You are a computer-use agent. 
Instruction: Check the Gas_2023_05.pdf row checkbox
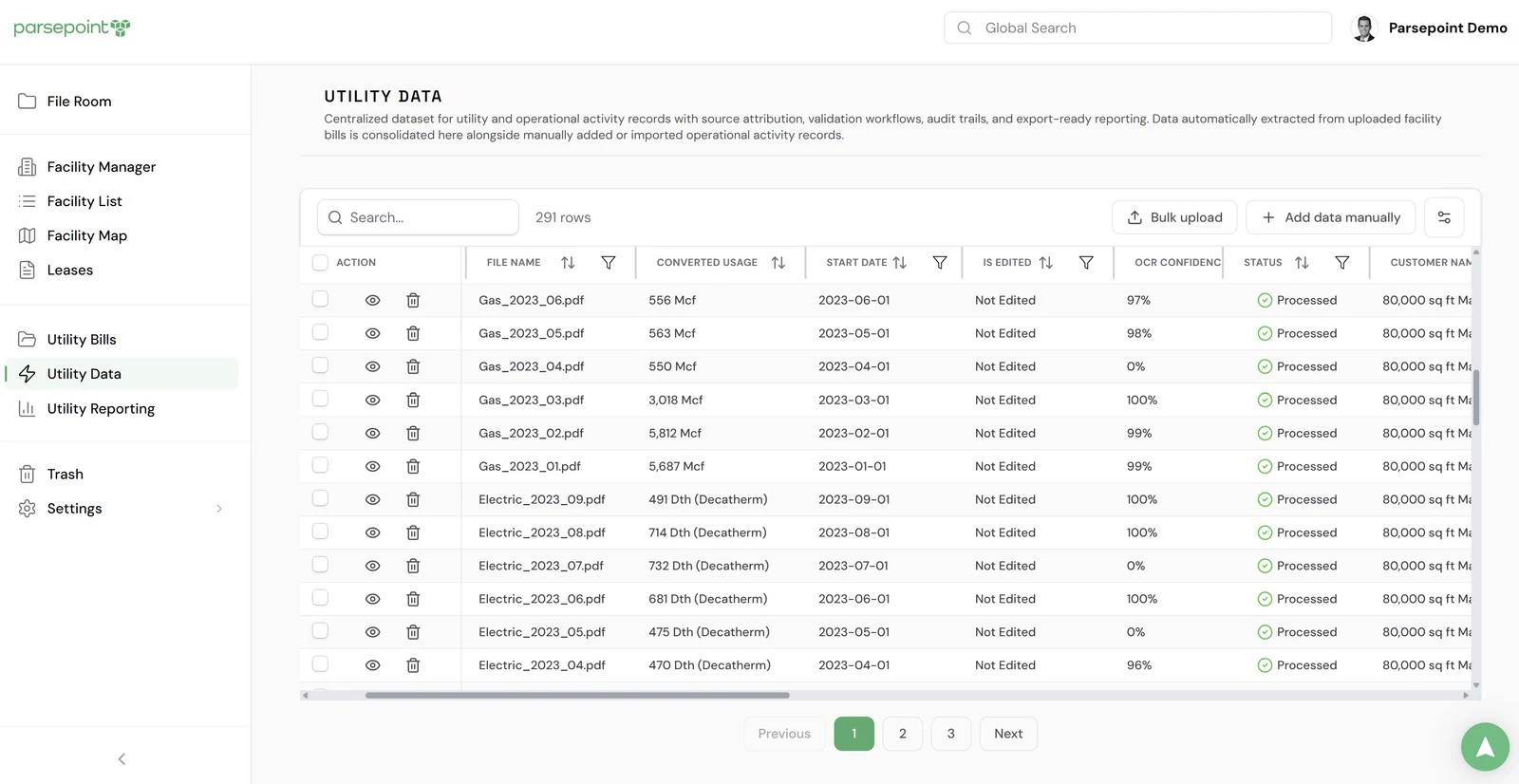coord(320,332)
